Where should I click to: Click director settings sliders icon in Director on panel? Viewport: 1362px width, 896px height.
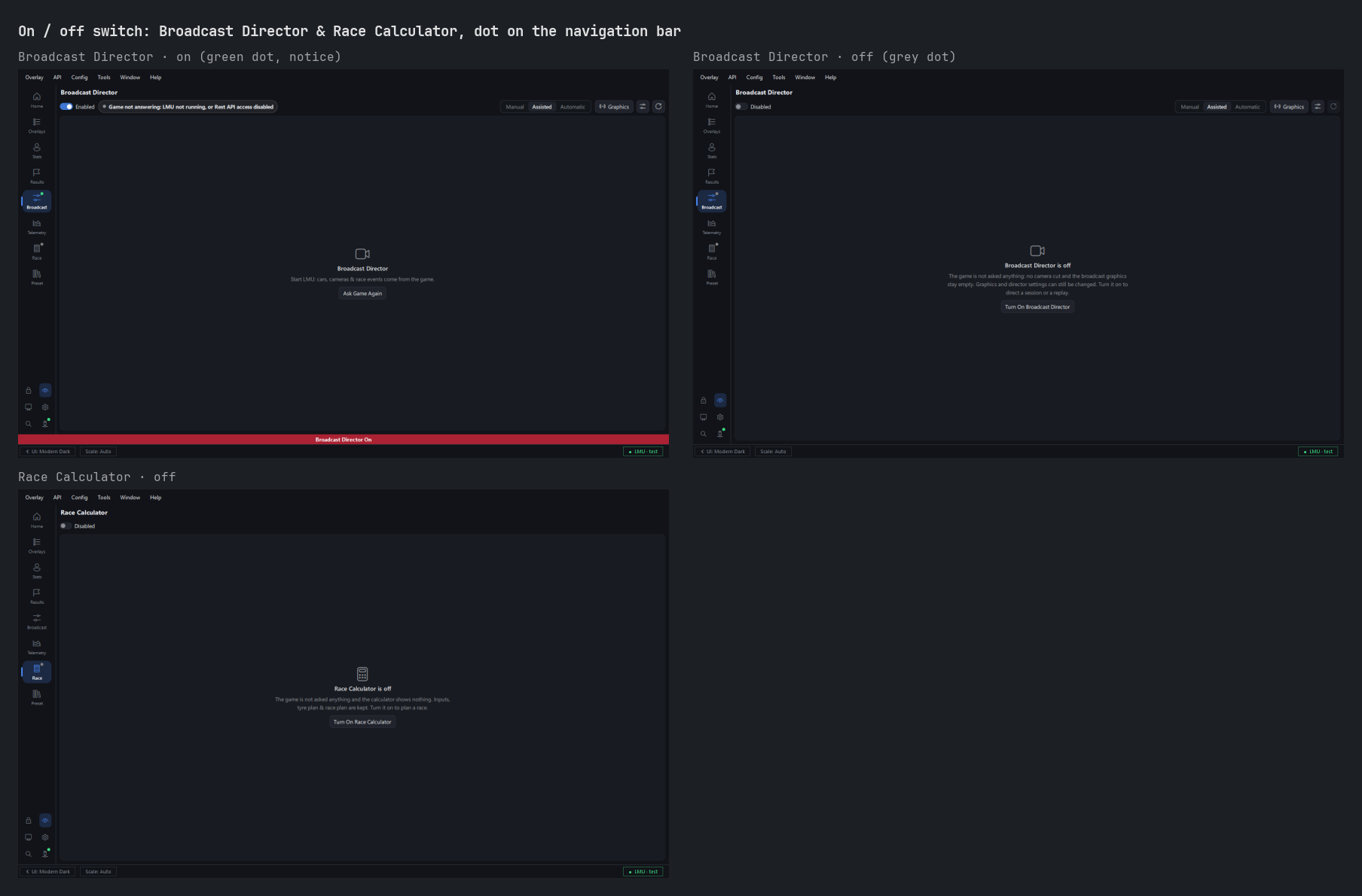pos(643,107)
